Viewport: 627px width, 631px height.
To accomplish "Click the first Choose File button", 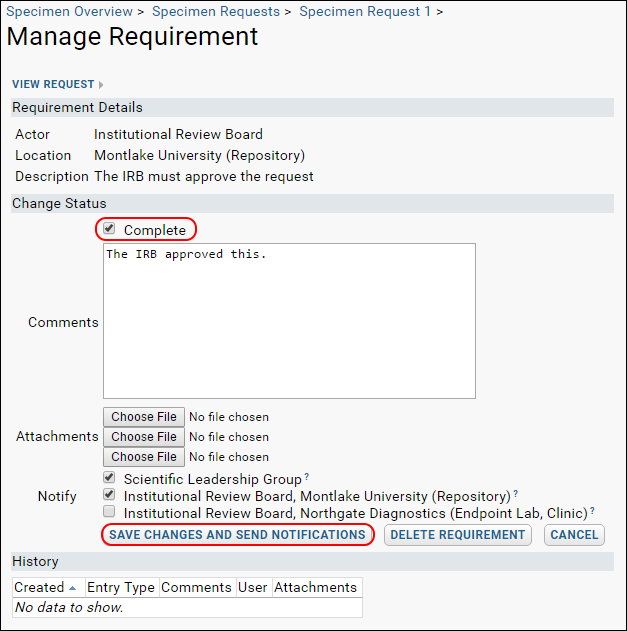I will [144, 417].
